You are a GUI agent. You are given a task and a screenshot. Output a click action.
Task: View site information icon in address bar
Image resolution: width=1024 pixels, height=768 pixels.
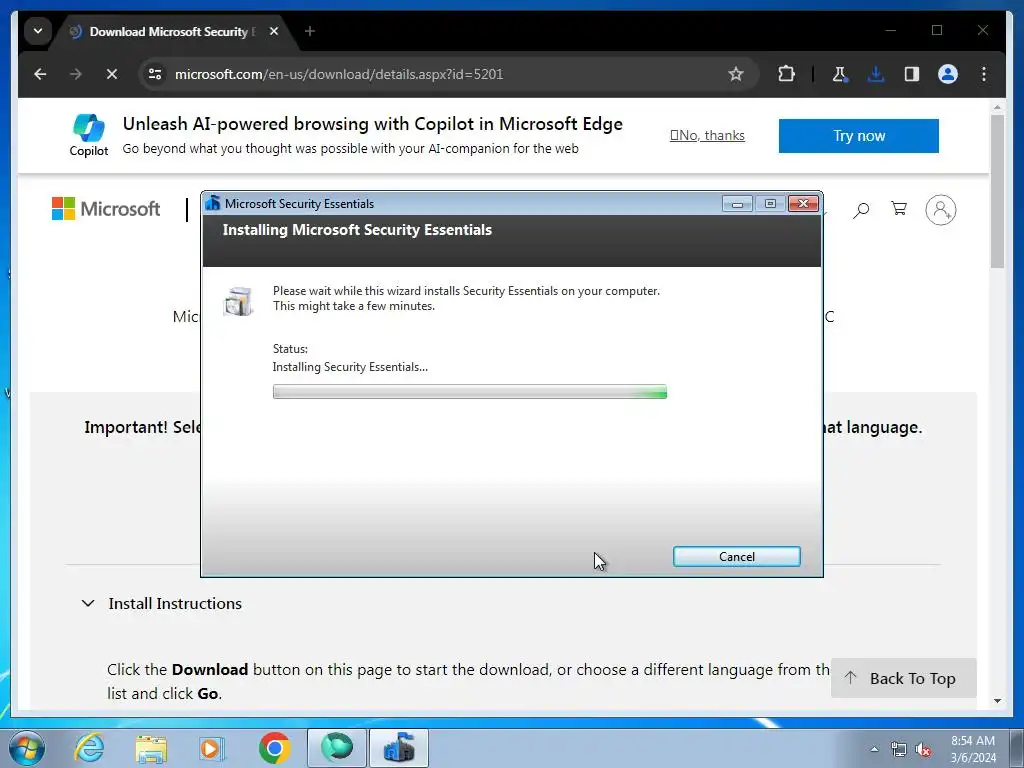(x=155, y=74)
